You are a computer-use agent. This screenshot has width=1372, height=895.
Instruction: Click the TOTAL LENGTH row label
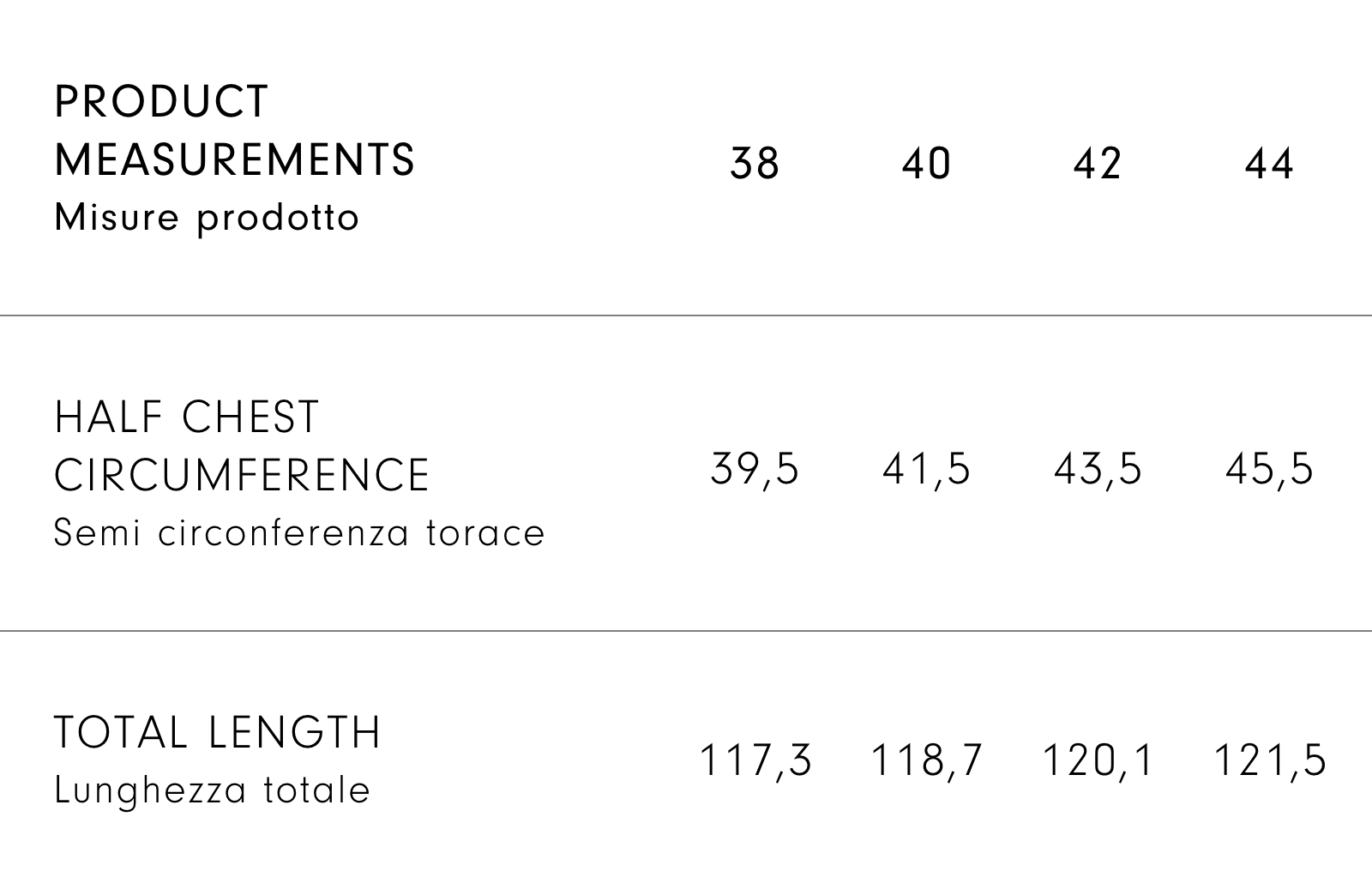coord(217,733)
